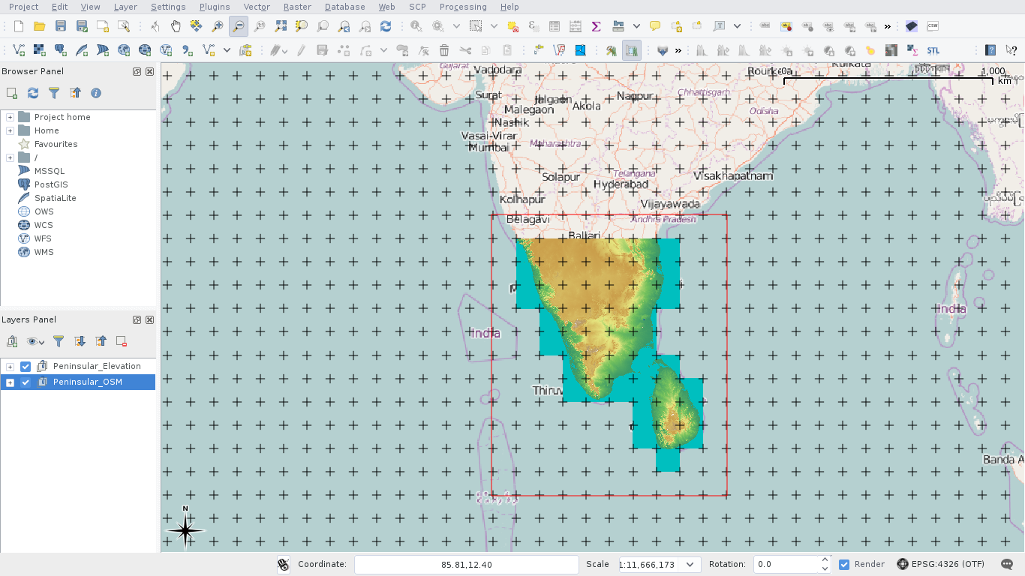Click the Remove Layer icon in Layers Panel
This screenshot has height=576, width=1025.
pyautogui.click(x=121, y=341)
